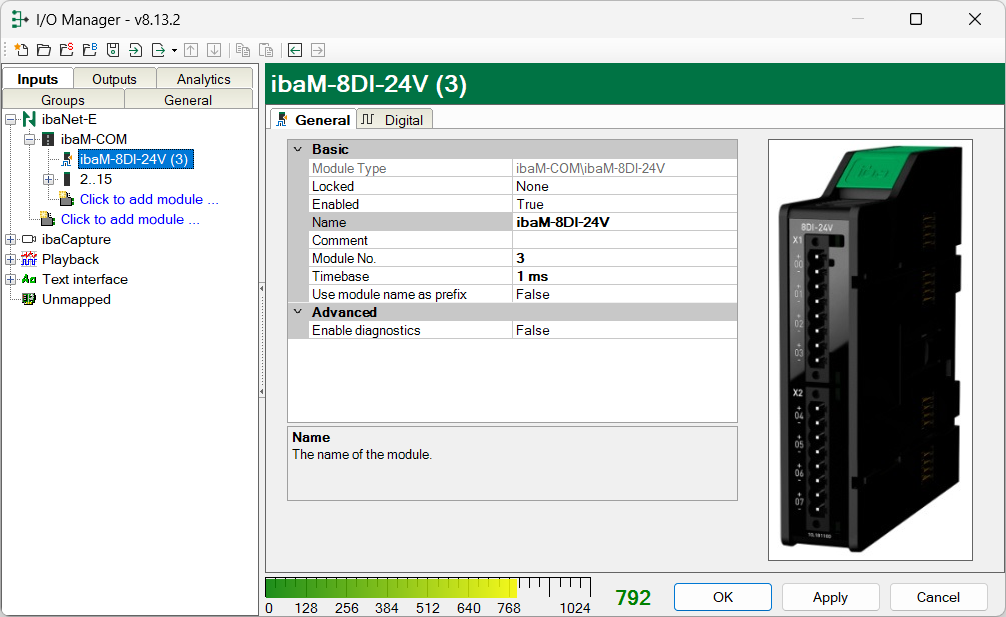Confirm with the OK button

(x=723, y=597)
